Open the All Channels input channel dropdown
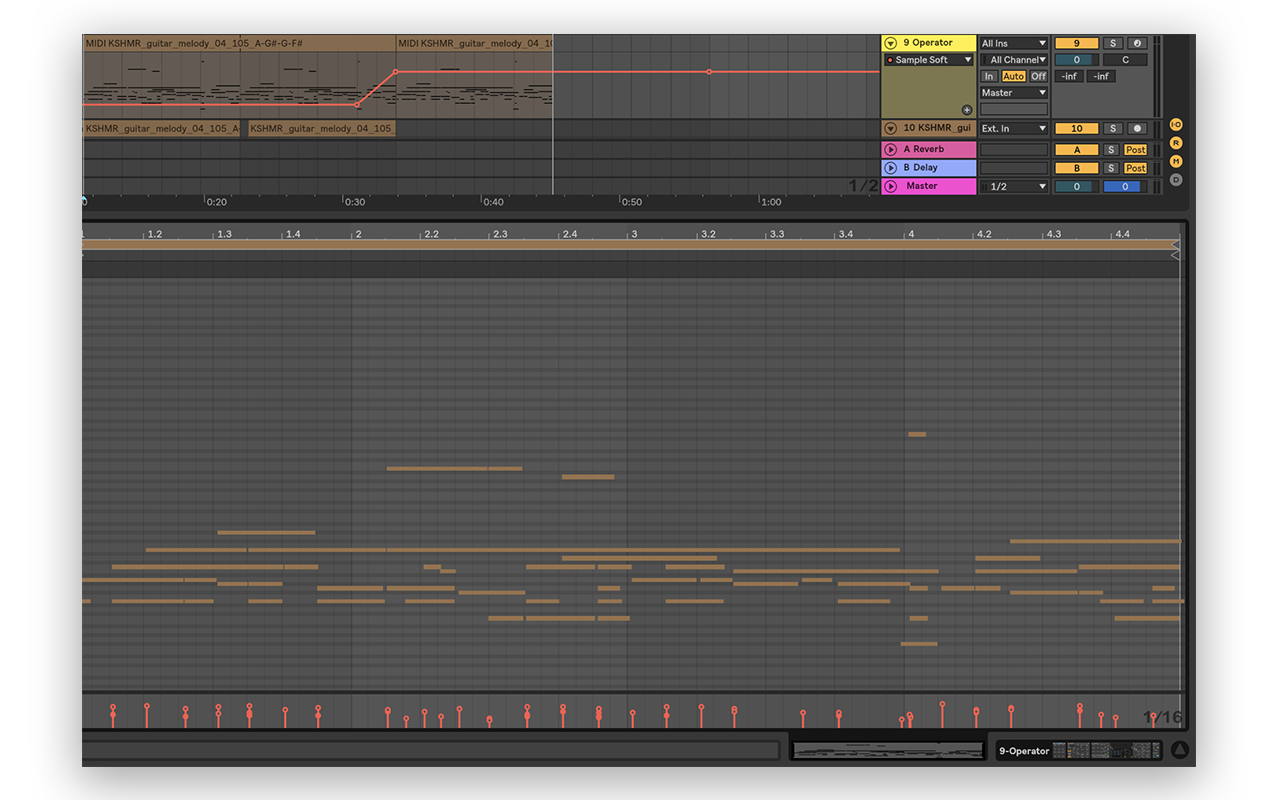The image size is (1280, 800). pyautogui.click(x=1014, y=60)
